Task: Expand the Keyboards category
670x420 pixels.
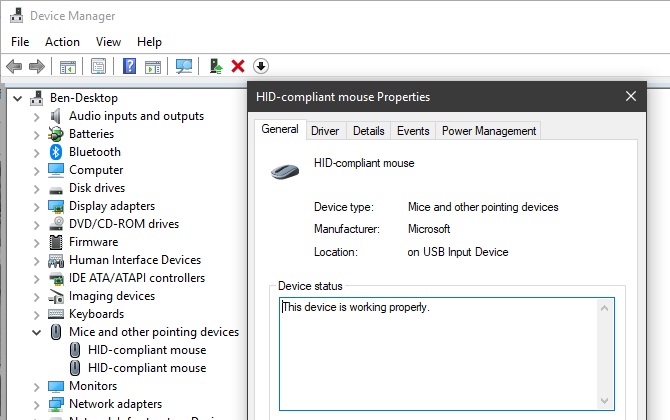Action: click(x=37, y=314)
